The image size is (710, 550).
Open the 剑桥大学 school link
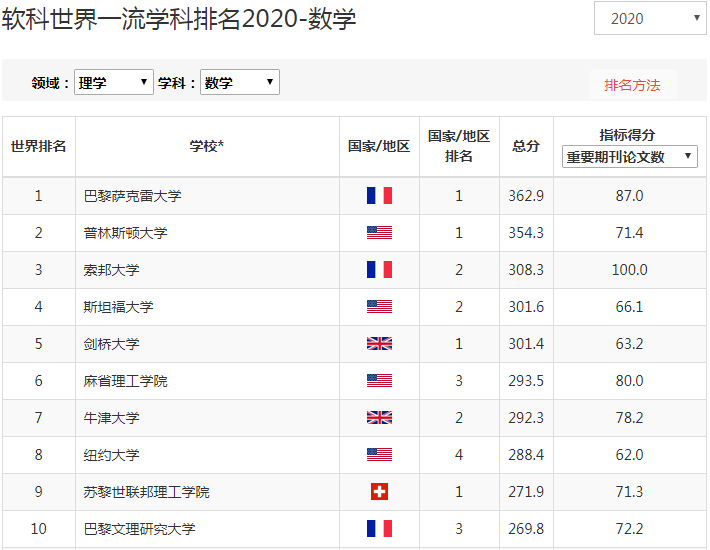(x=111, y=344)
